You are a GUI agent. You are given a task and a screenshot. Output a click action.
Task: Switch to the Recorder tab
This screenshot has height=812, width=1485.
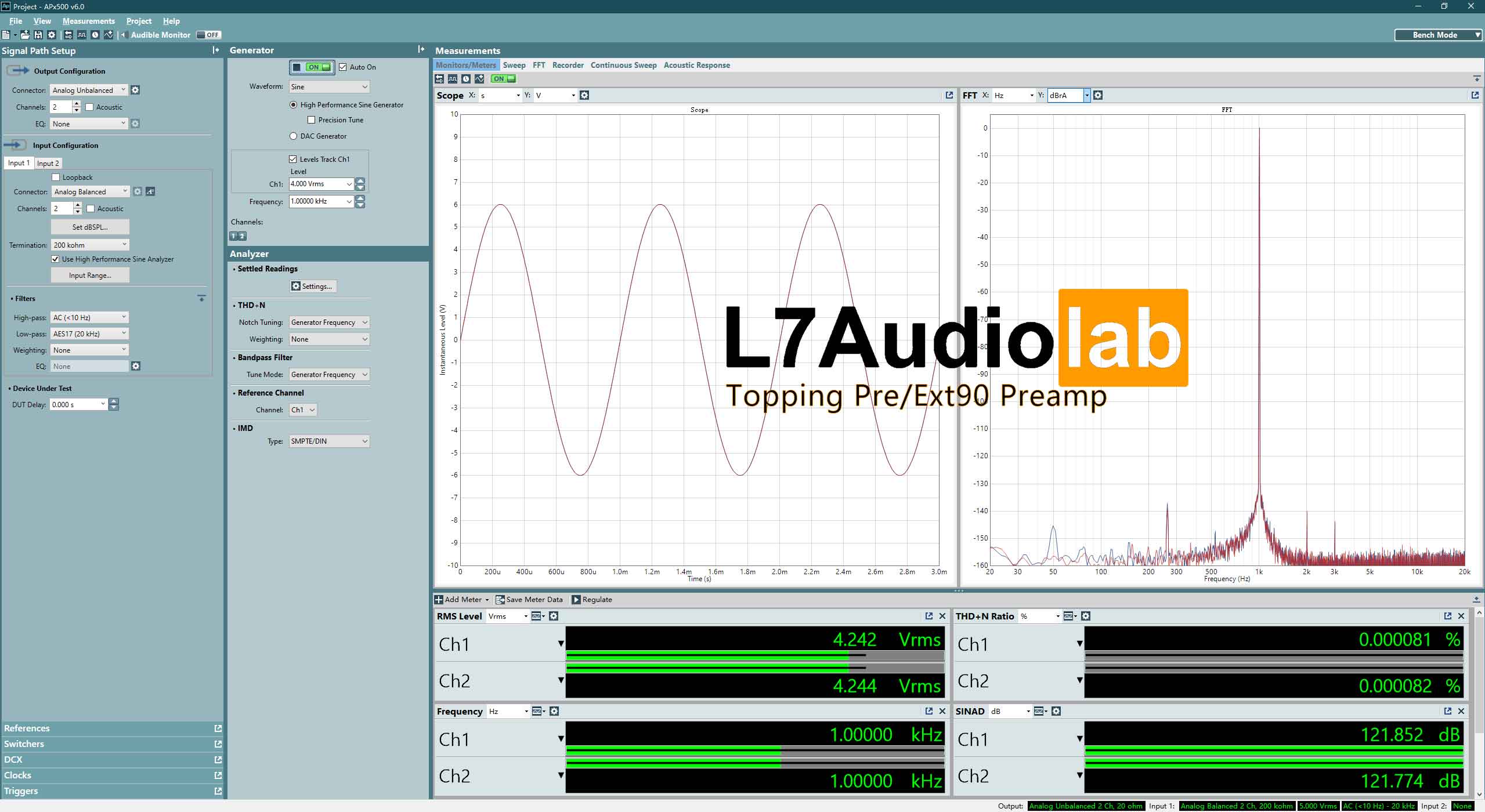pos(568,65)
